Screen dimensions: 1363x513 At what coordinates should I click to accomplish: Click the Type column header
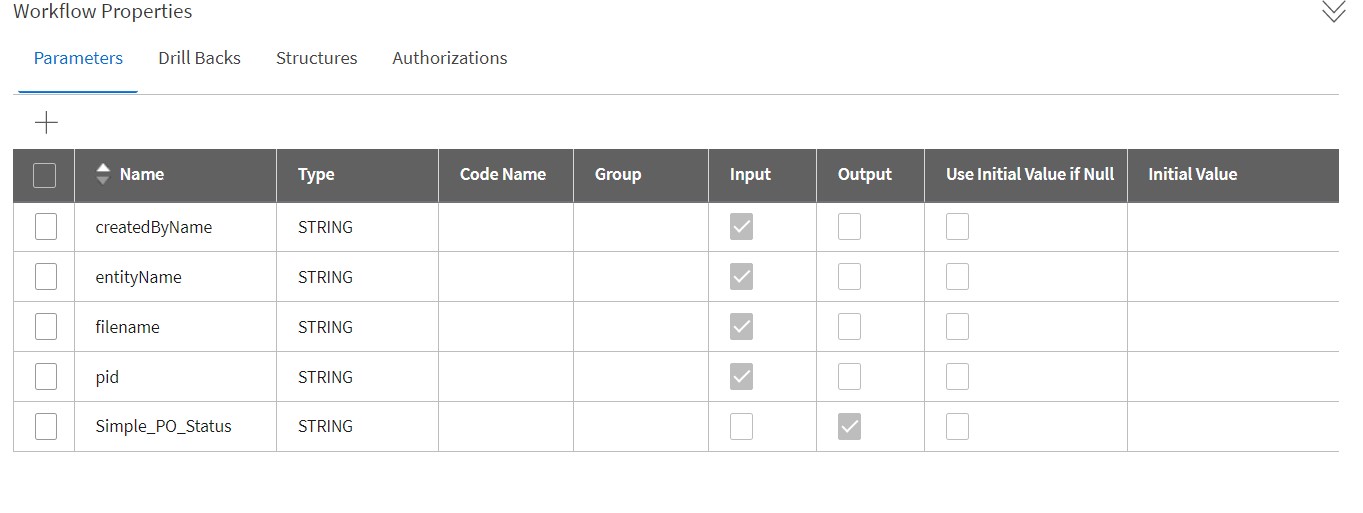316,174
